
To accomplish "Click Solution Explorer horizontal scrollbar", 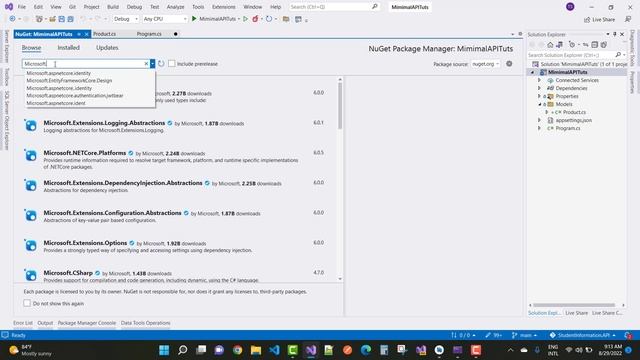I will pyautogui.click(x=574, y=305).
